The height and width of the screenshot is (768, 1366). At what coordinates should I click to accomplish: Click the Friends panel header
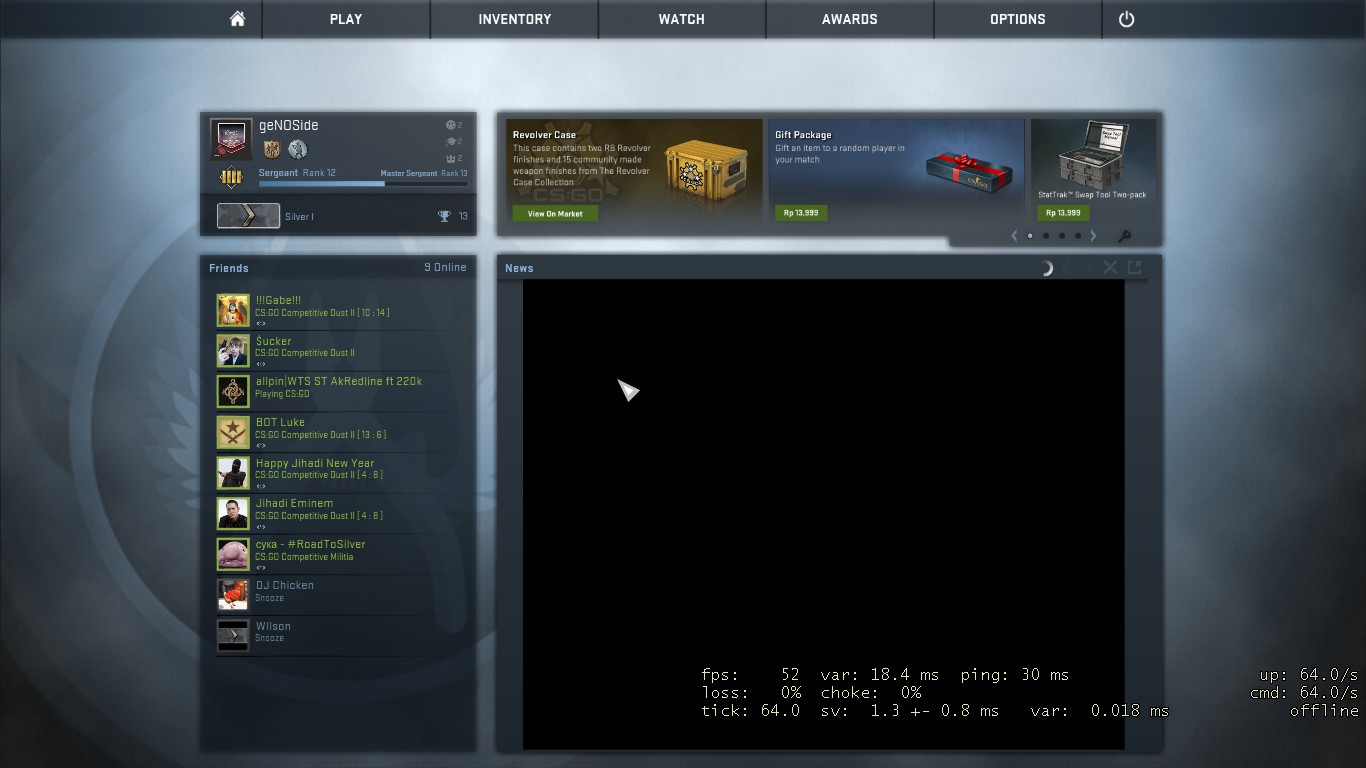[x=229, y=268]
